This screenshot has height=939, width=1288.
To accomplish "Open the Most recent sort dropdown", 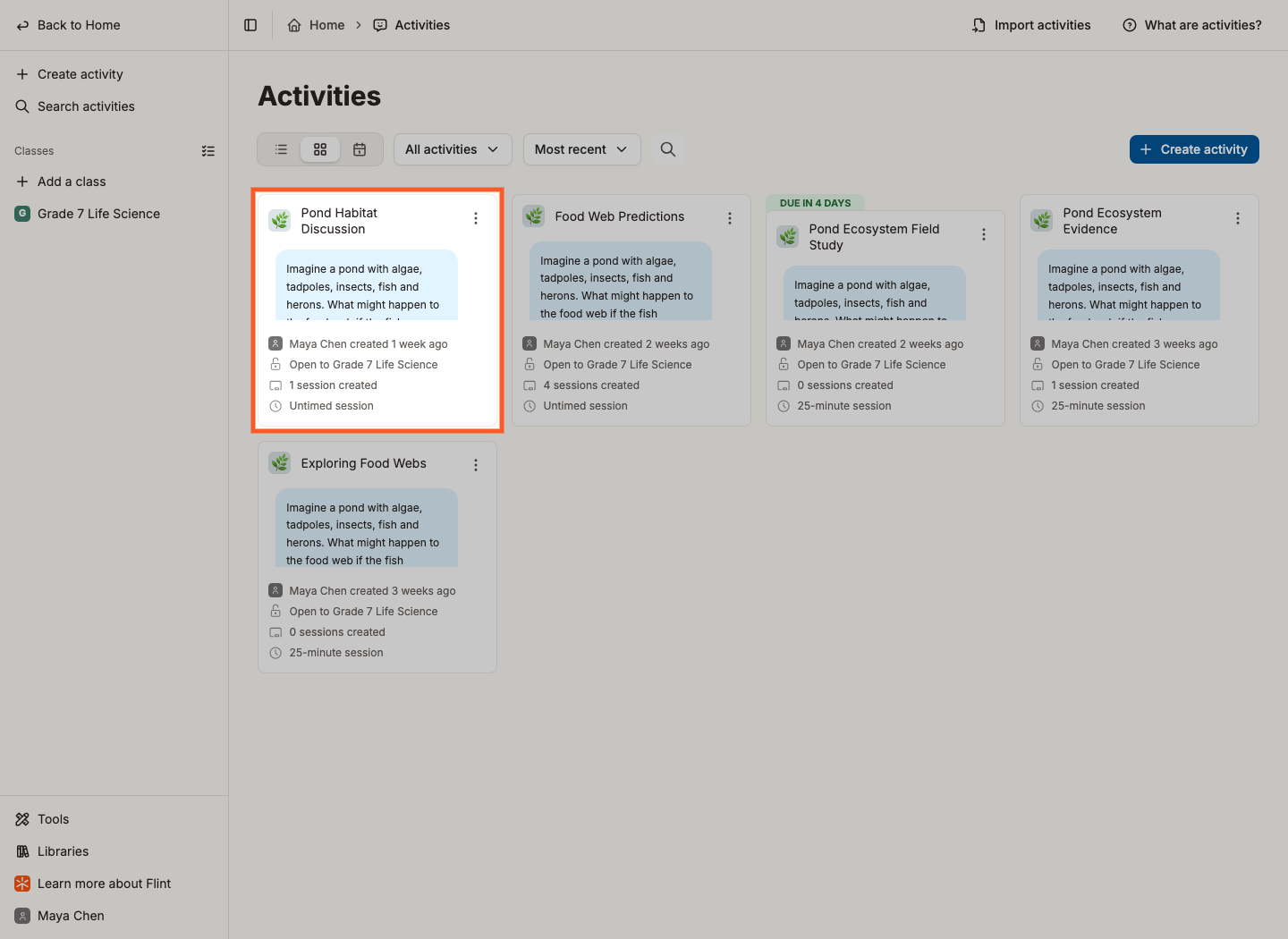I will pyautogui.click(x=582, y=149).
